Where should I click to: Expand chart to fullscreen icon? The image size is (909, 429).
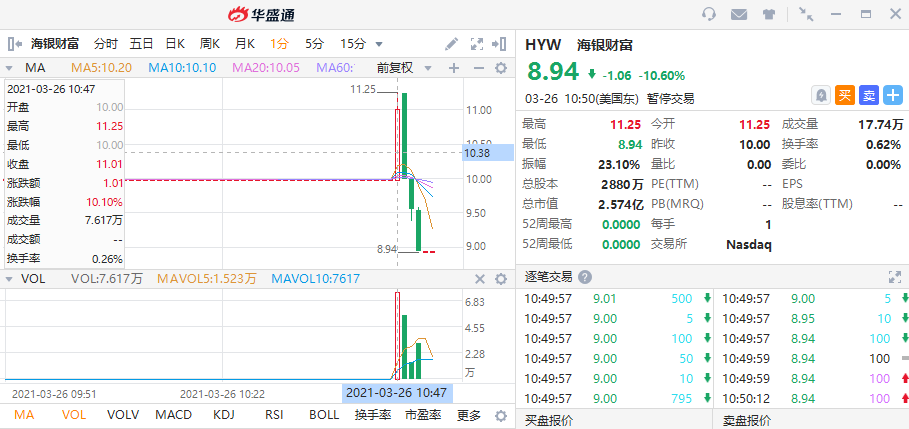[x=477, y=43]
